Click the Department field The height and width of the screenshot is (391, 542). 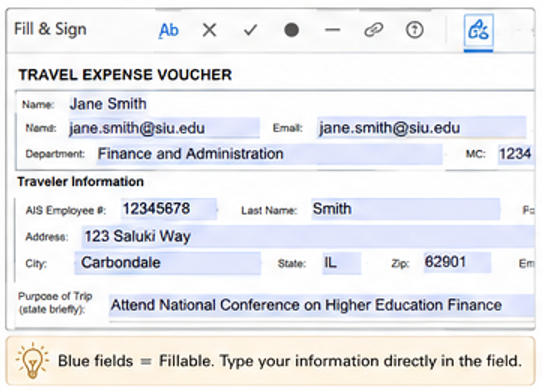point(270,154)
